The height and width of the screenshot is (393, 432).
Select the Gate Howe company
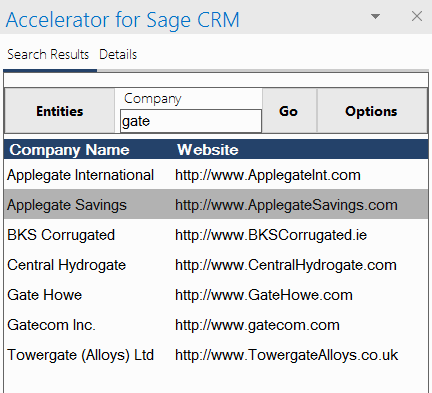(x=45, y=295)
